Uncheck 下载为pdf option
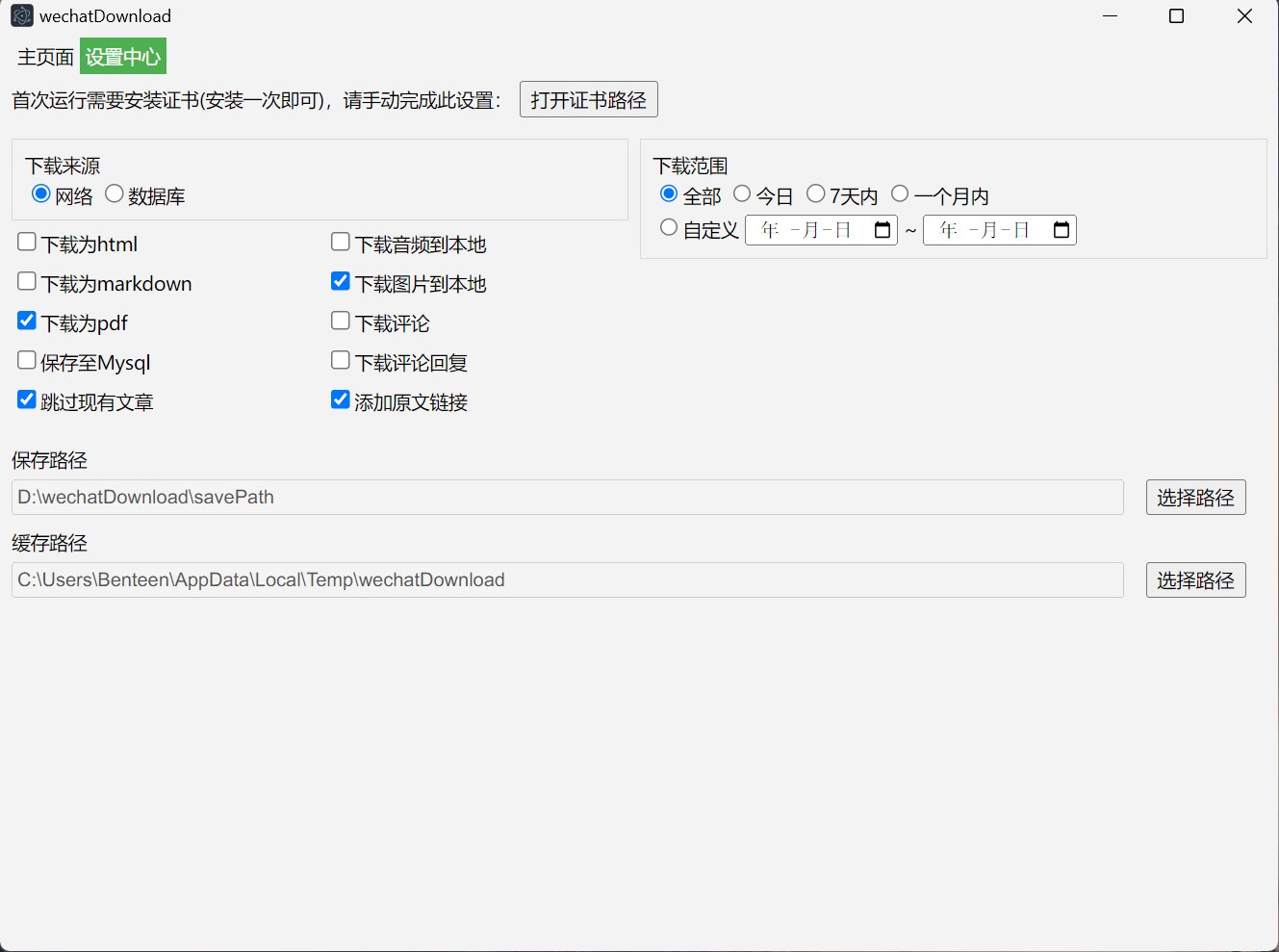 (x=27, y=321)
